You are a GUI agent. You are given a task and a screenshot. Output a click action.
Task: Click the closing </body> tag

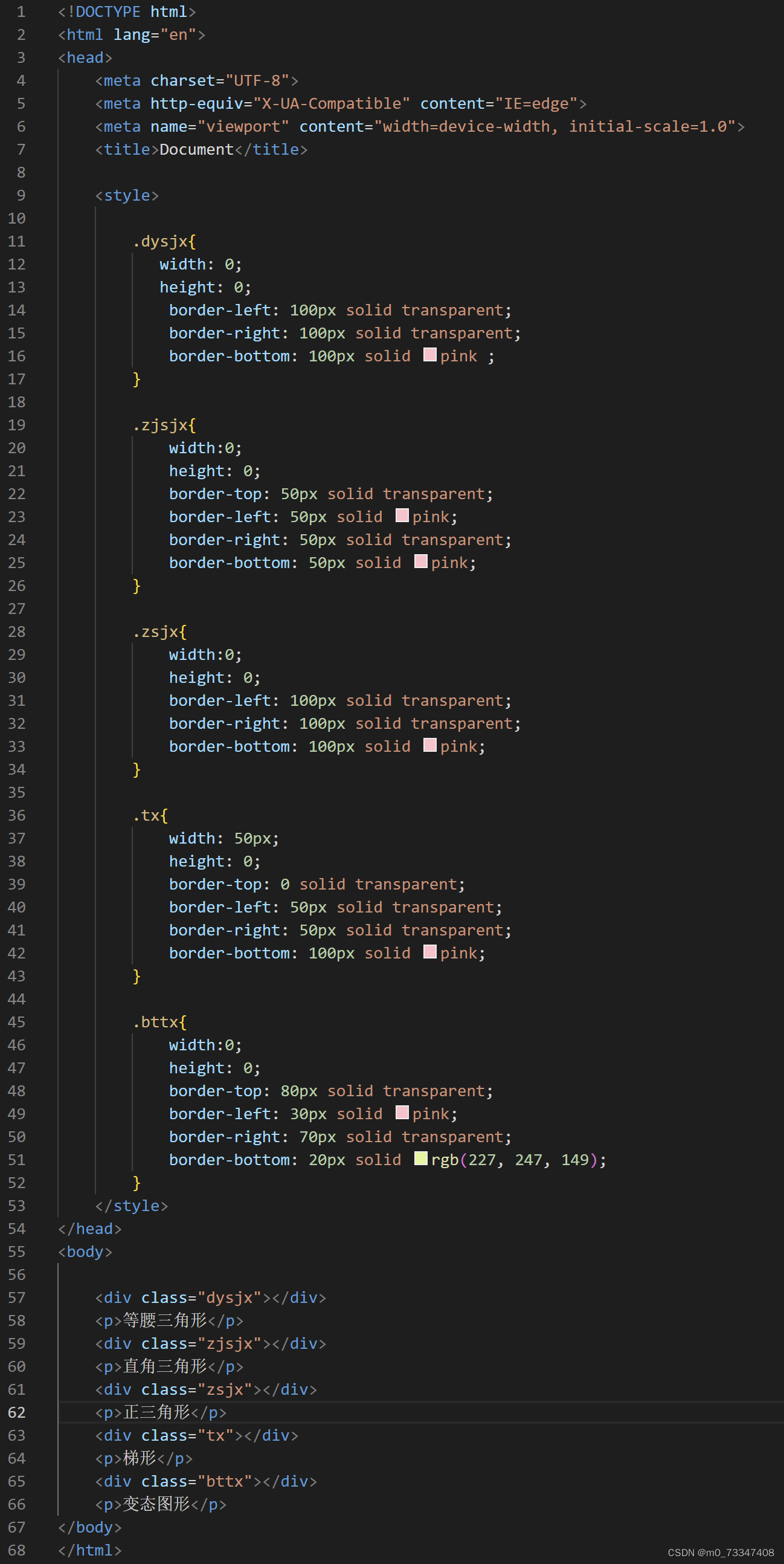(90, 1527)
